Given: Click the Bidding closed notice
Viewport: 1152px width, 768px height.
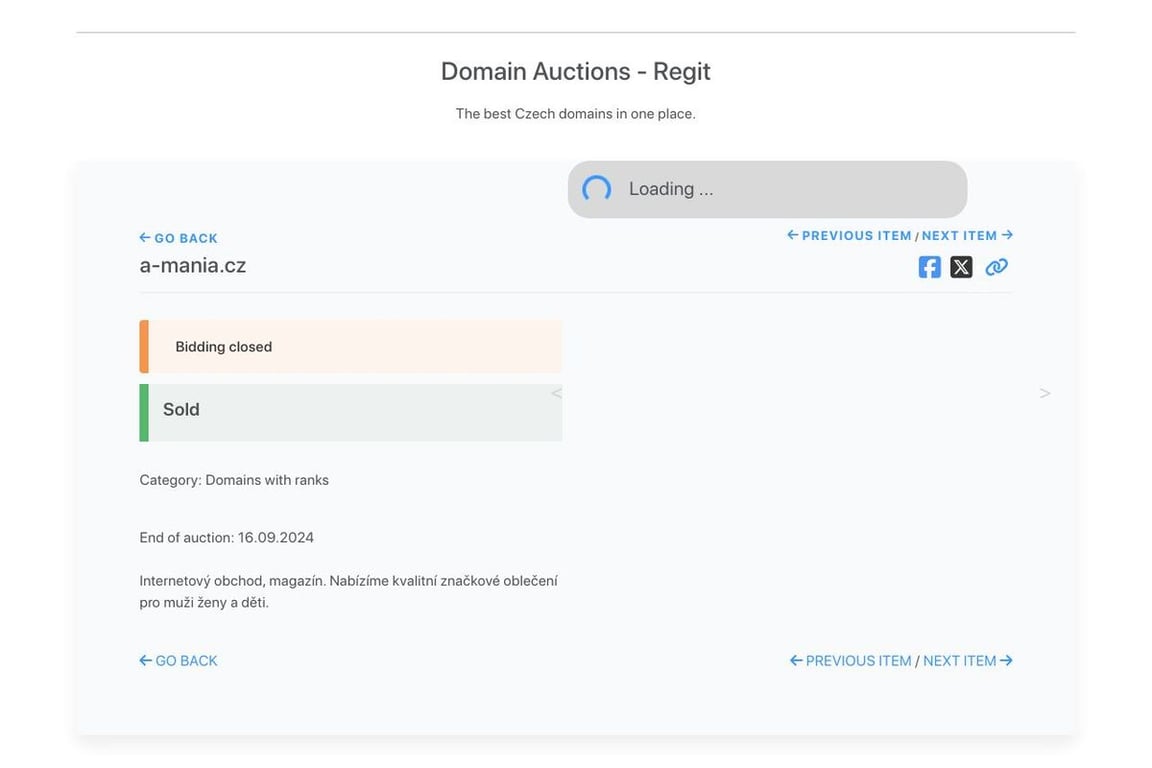Looking at the screenshot, I should (351, 346).
